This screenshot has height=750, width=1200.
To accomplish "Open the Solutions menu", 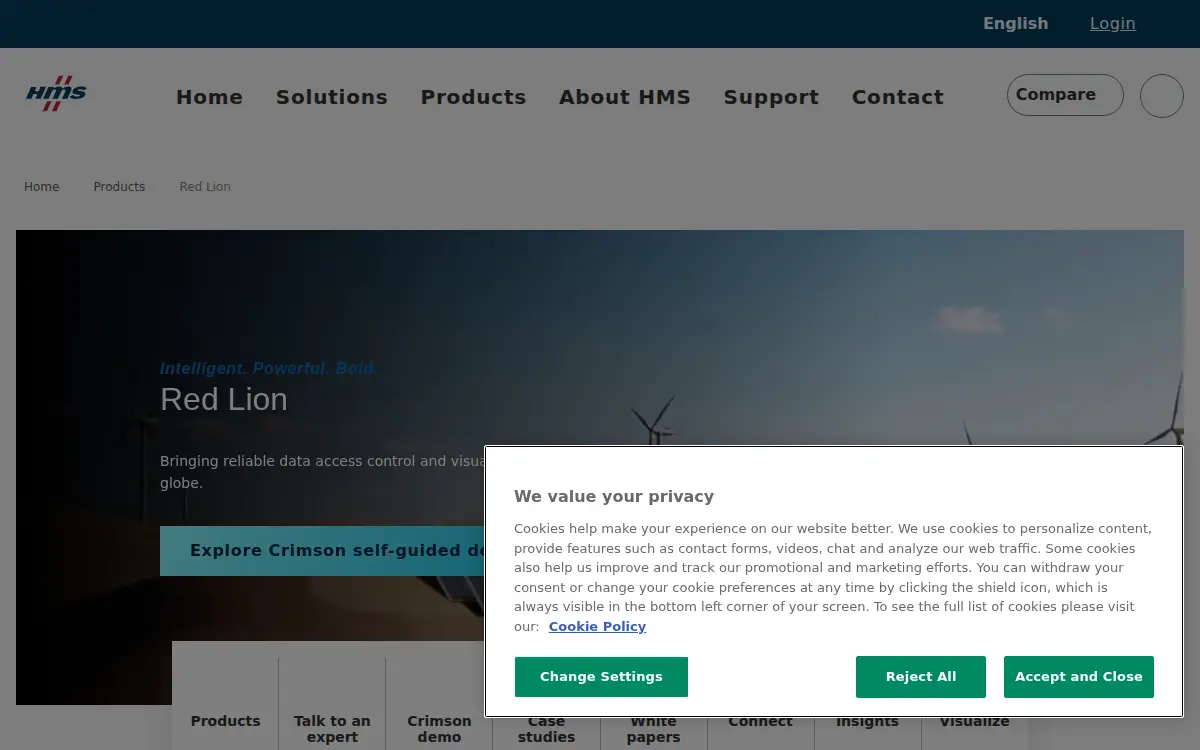I will point(331,97).
